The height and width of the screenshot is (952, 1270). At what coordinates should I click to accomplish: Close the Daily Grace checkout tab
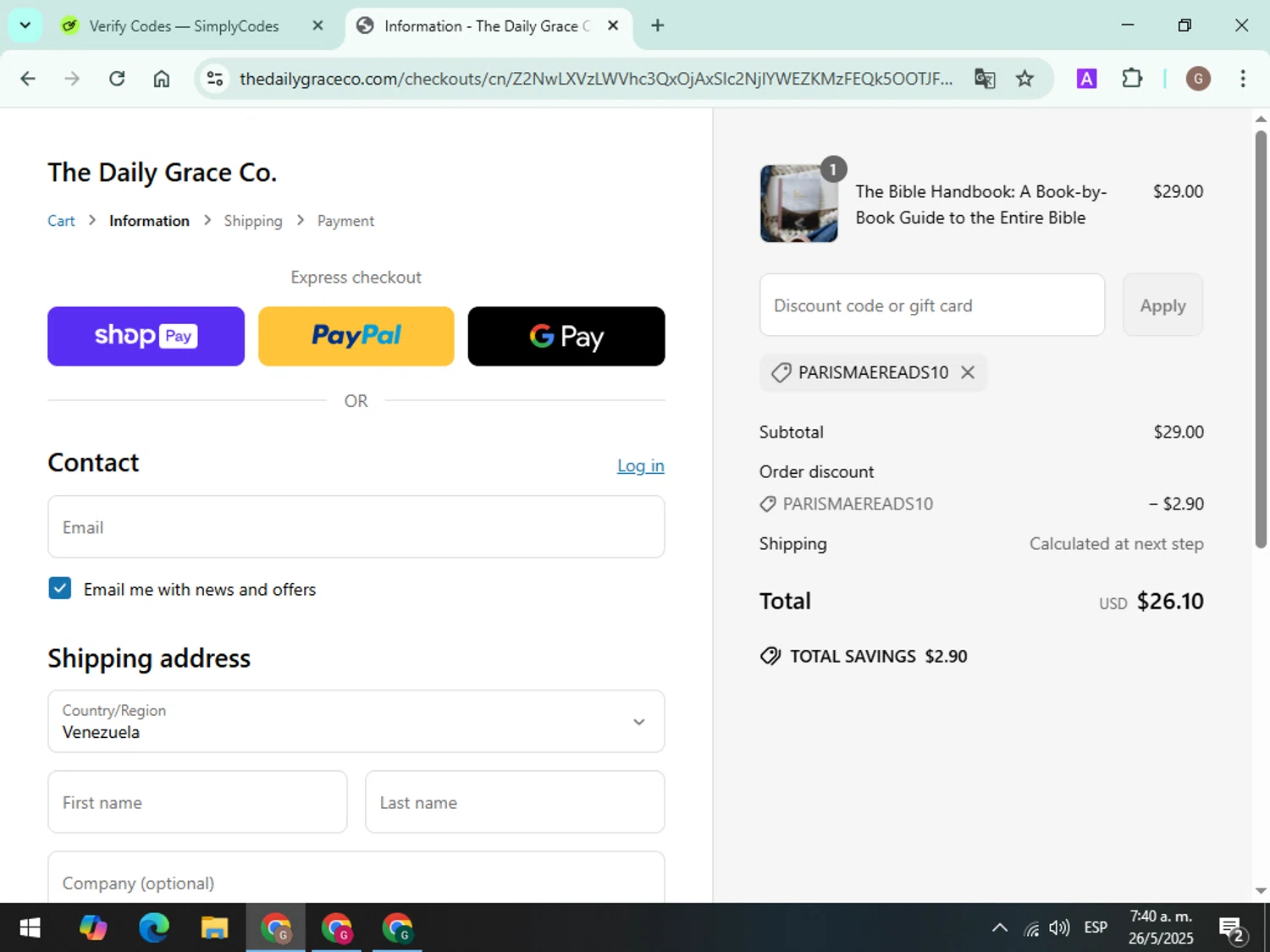(x=613, y=26)
